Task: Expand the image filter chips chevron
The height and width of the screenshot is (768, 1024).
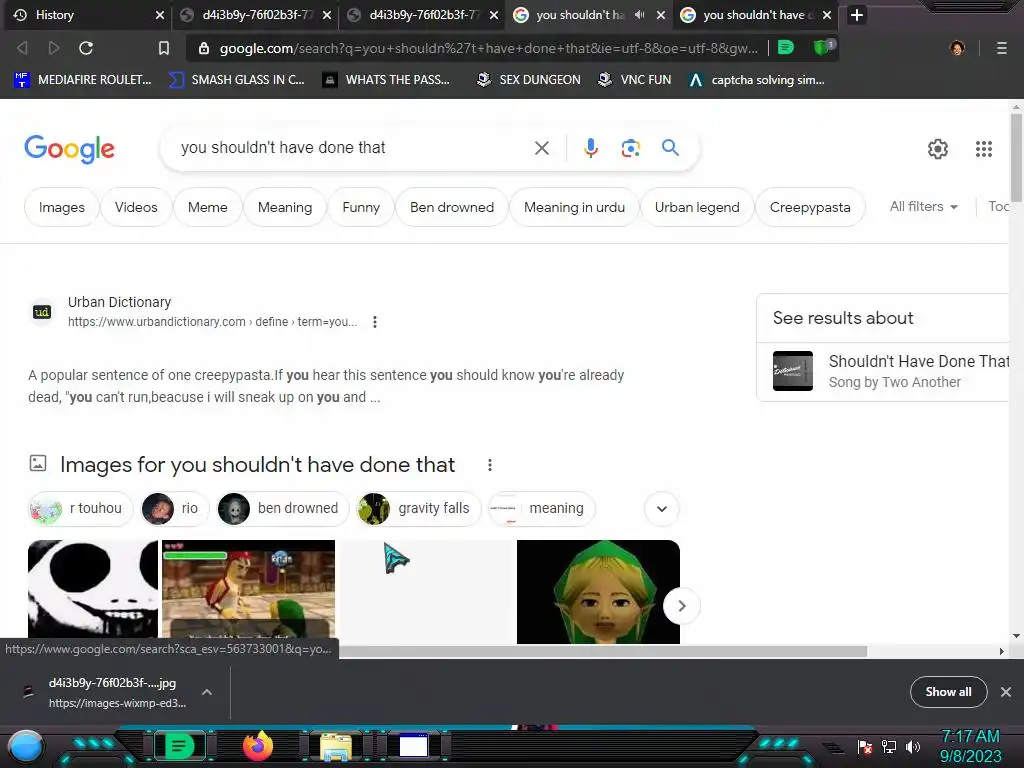Action: pyautogui.click(x=662, y=509)
